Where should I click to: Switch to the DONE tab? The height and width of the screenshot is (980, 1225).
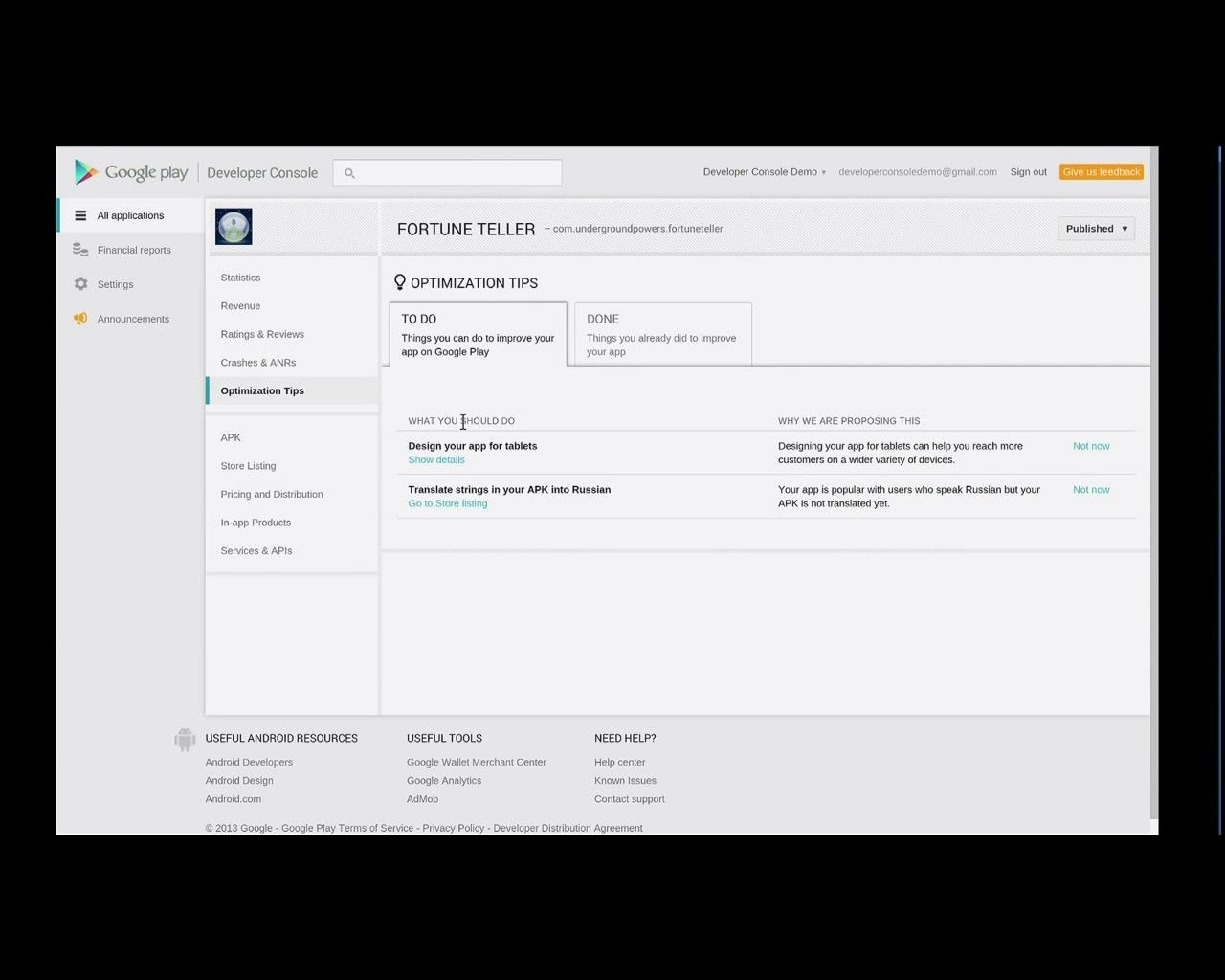click(662, 334)
